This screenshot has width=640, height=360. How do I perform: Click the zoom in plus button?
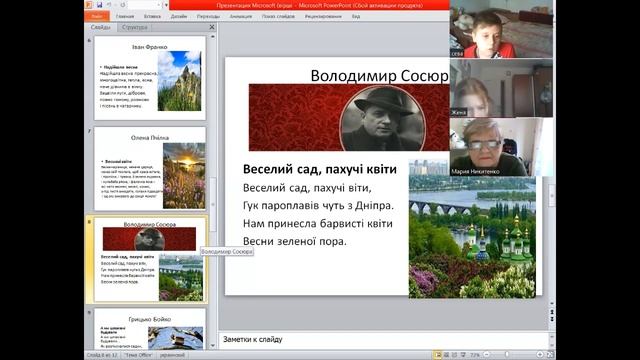coord(540,355)
